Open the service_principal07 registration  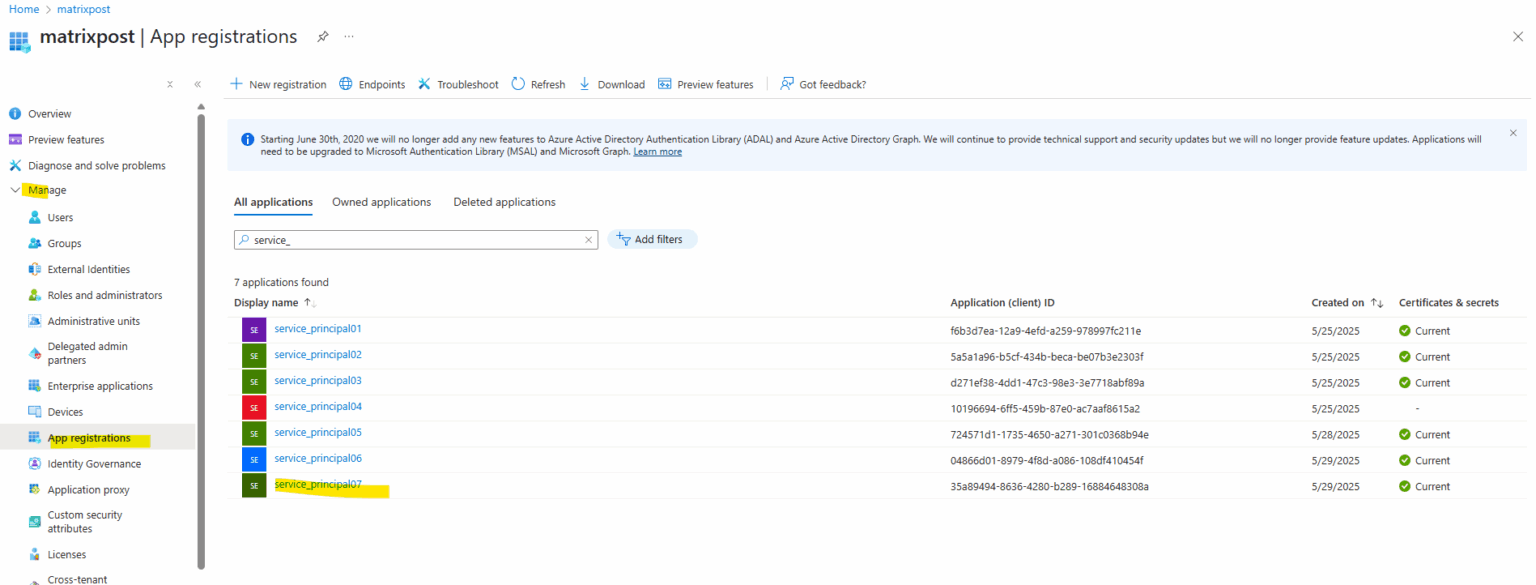point(318,484)
